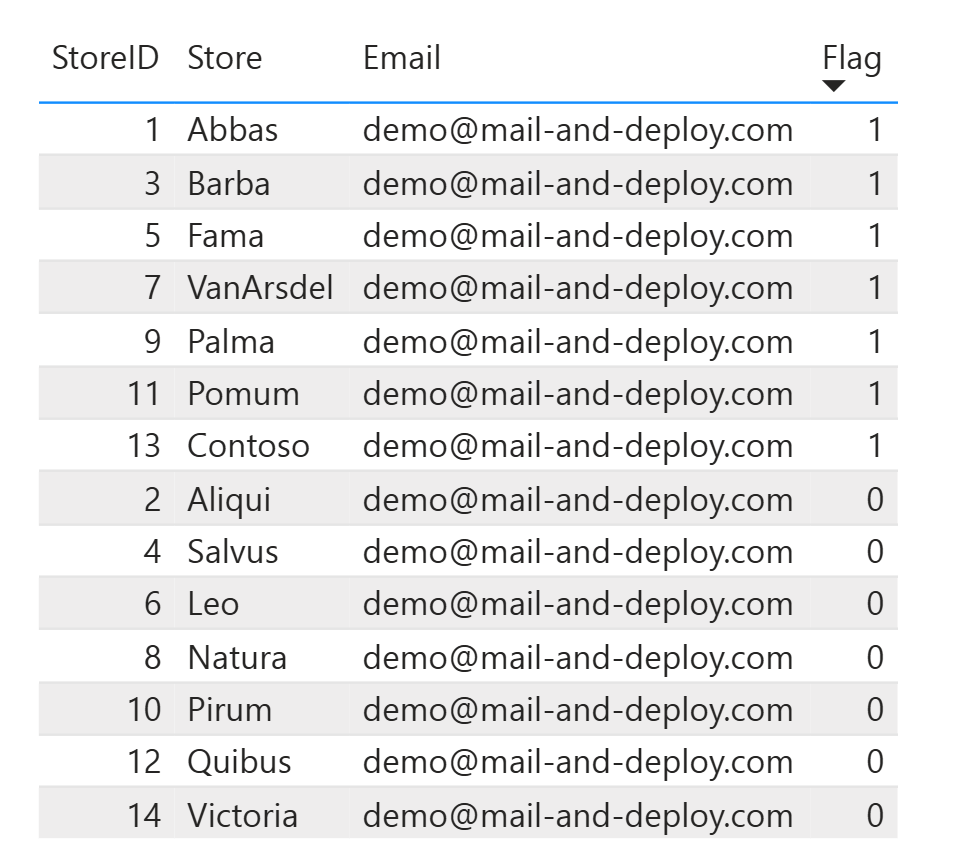The width and height of the screenshot is (959, 866).
Task: Click email address in Leo row
Action: point(577,604)
